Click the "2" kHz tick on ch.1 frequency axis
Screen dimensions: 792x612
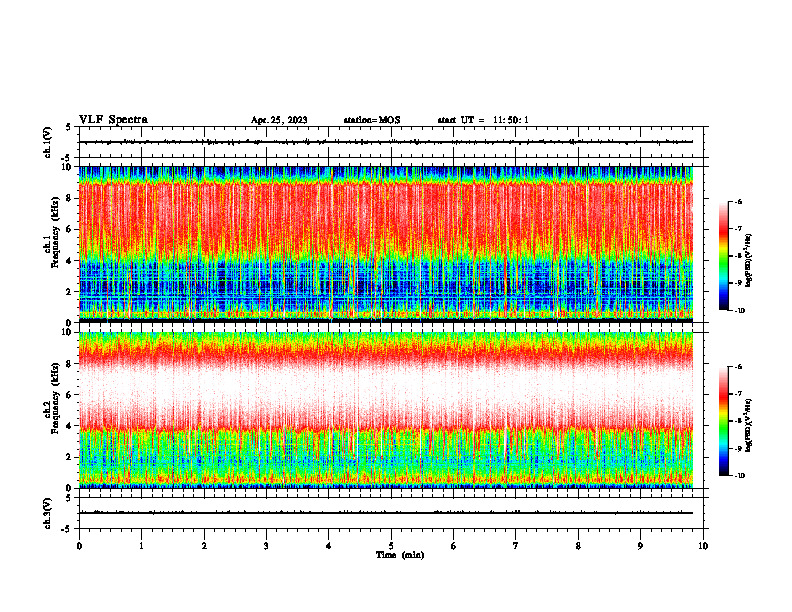point(70,292)
